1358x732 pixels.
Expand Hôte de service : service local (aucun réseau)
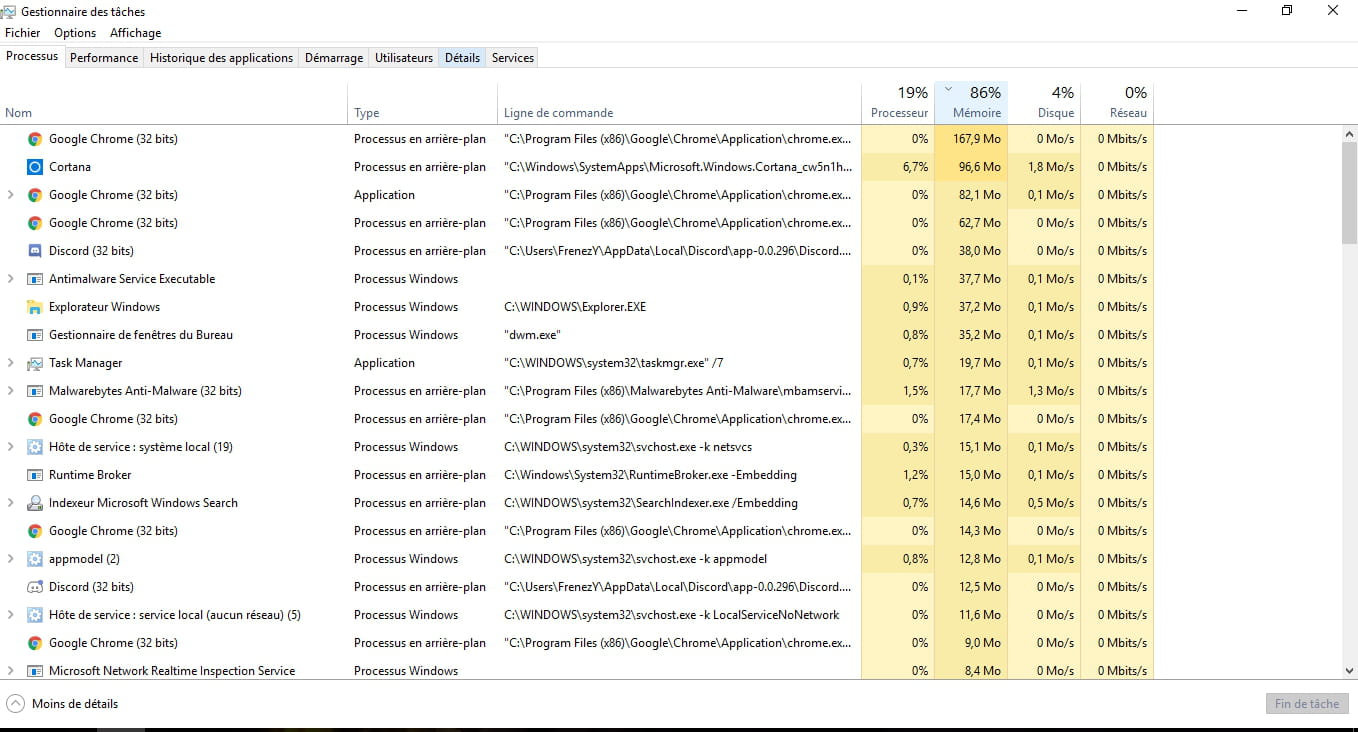[11, 615]
